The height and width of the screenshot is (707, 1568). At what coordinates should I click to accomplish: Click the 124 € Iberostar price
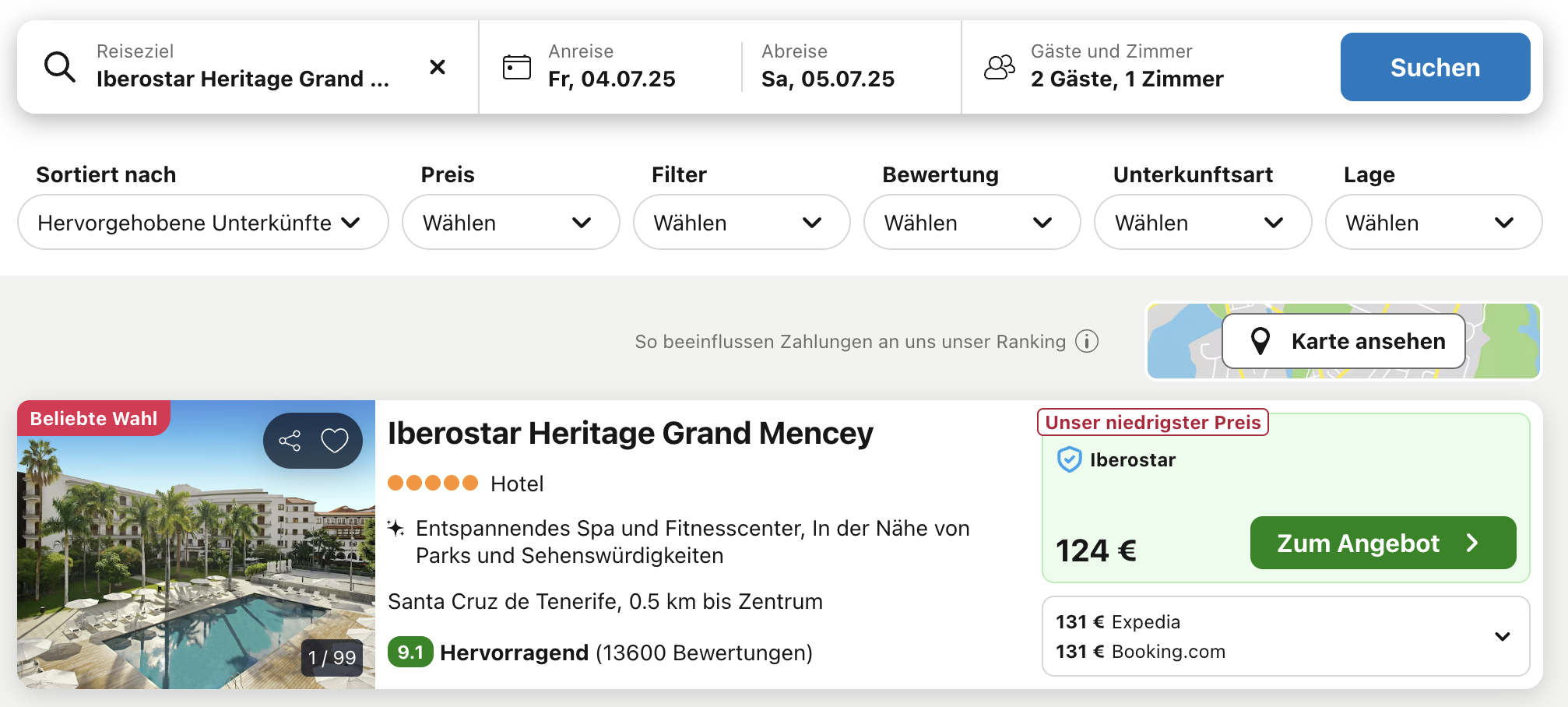pyautogui.click(x=1096, y=550)
